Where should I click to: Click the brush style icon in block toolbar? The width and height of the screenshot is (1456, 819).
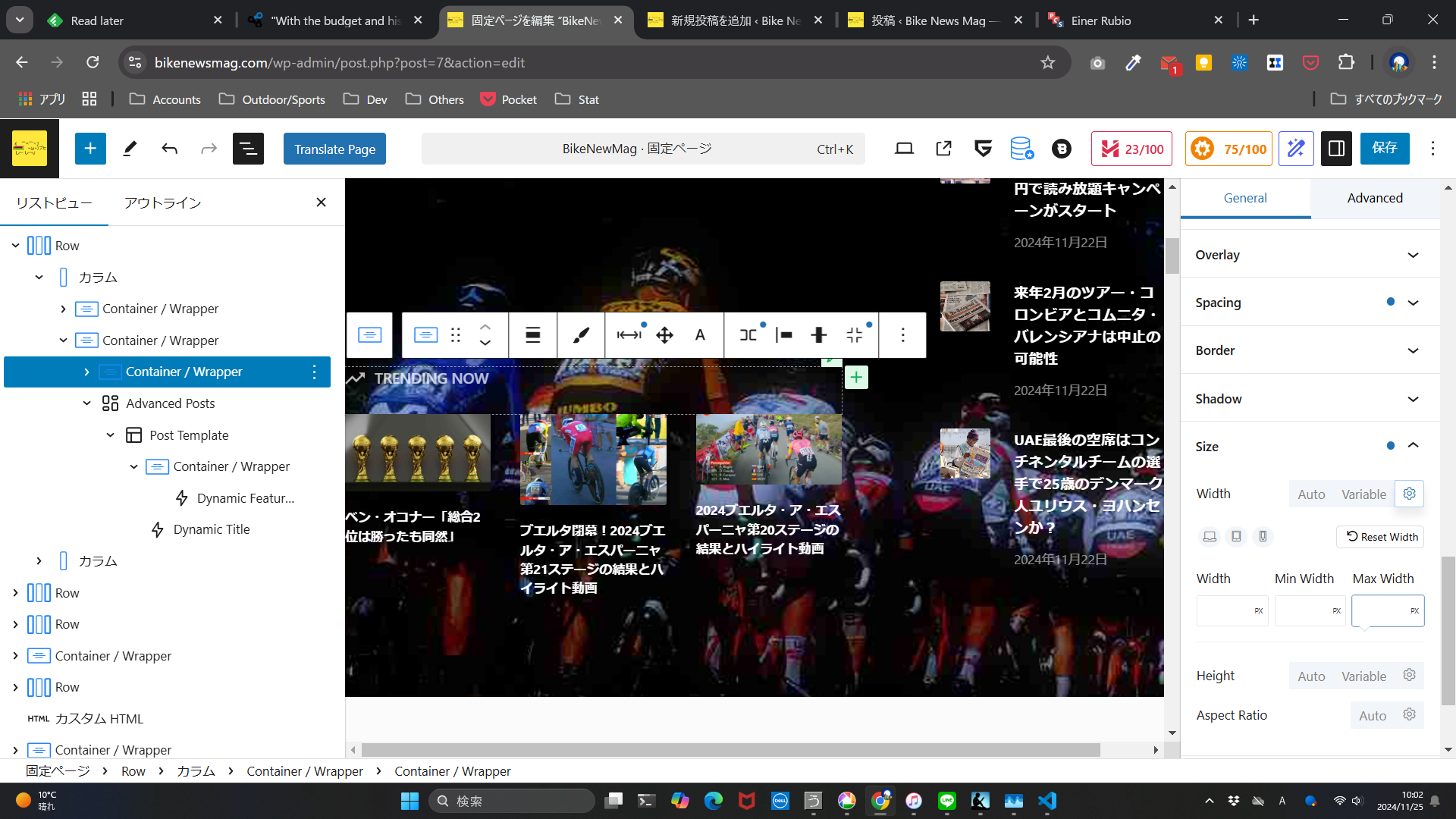click(x=581, y=335)
